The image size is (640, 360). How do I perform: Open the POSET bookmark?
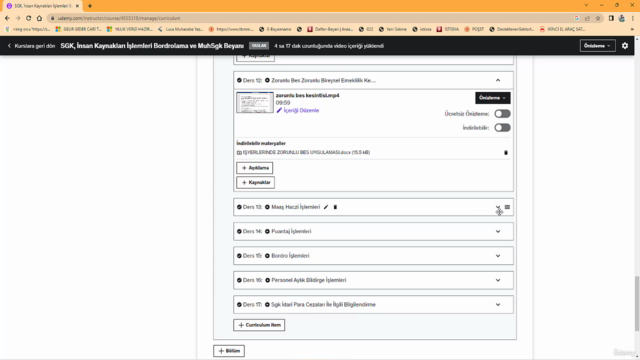point(474,29)
